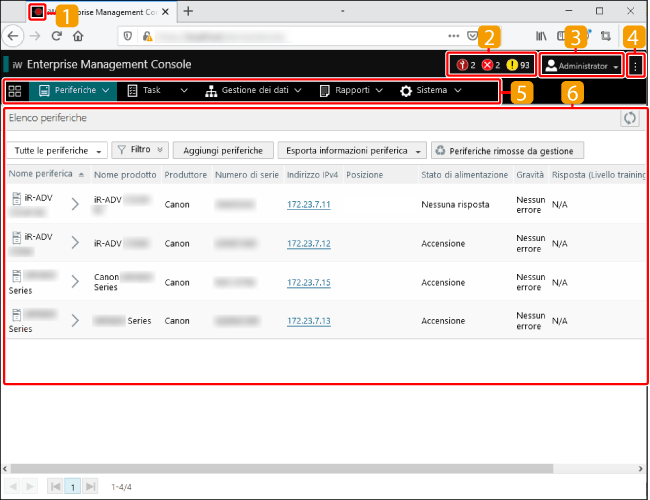The height and width of the screenshot is (500, 650).
Task: Open the dashboard grid icon in the menu bar
Action: pyautogui.click(x=15, y=91)
